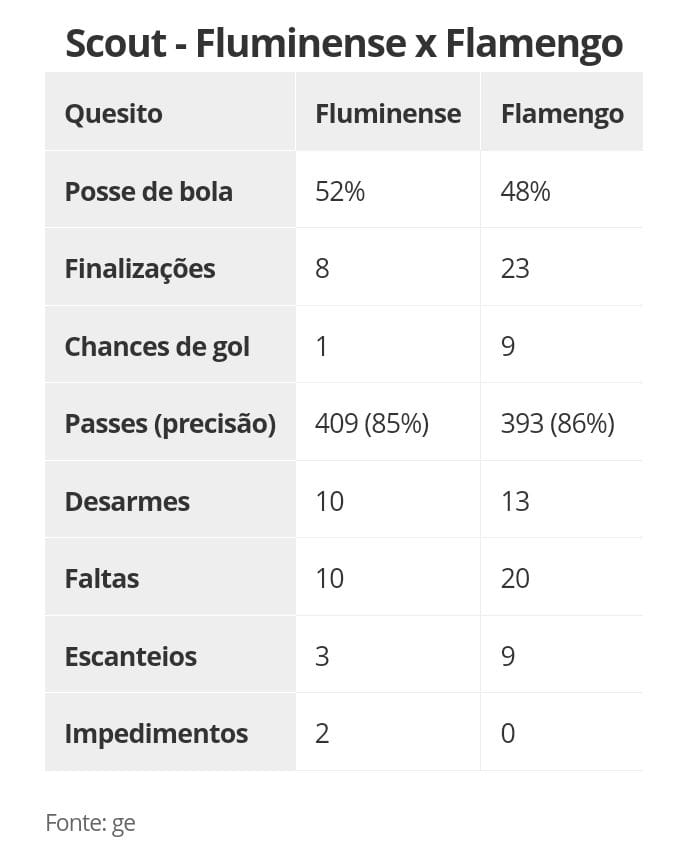The width and height of the screenshot is (676, 863).
Task: Click Flamengo's 23 finalizações value
Action: click(x=515, y=268)
